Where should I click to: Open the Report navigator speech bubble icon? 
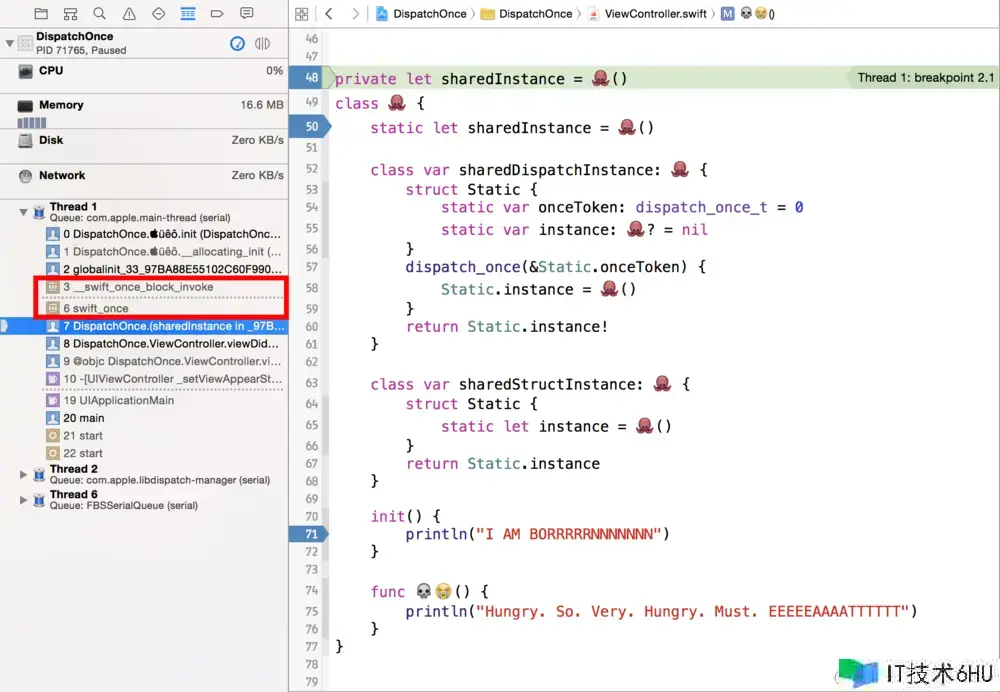pyautogui.click(x=247, y=14)
